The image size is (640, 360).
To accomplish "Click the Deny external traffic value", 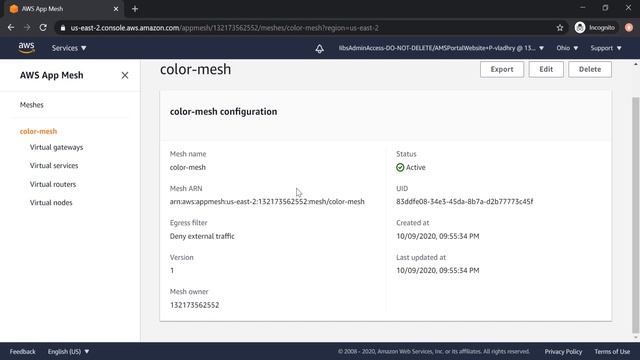I will (x=202, y=236).
